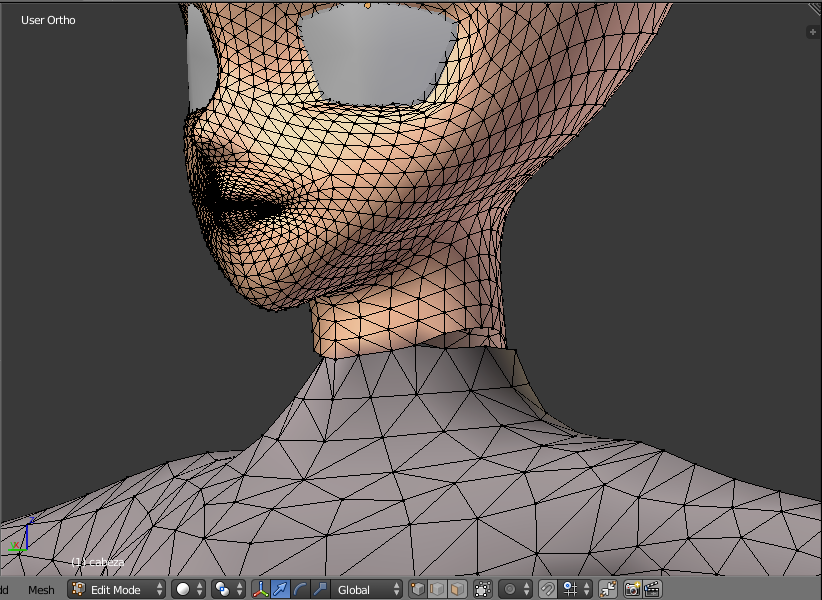This screenshot has width=822, height=600.
Task: Switch to edge select mode
Action: pyautogui.click(x=437, y=590)
